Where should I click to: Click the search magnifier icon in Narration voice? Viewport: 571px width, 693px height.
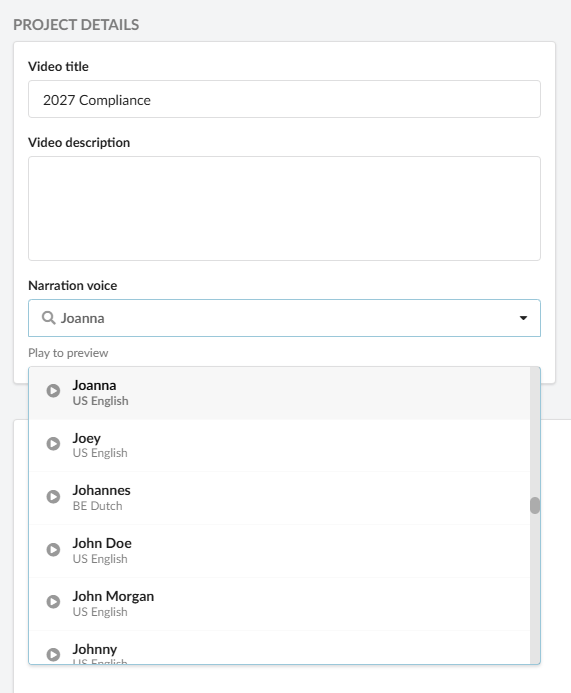click(x=48, y=318)
